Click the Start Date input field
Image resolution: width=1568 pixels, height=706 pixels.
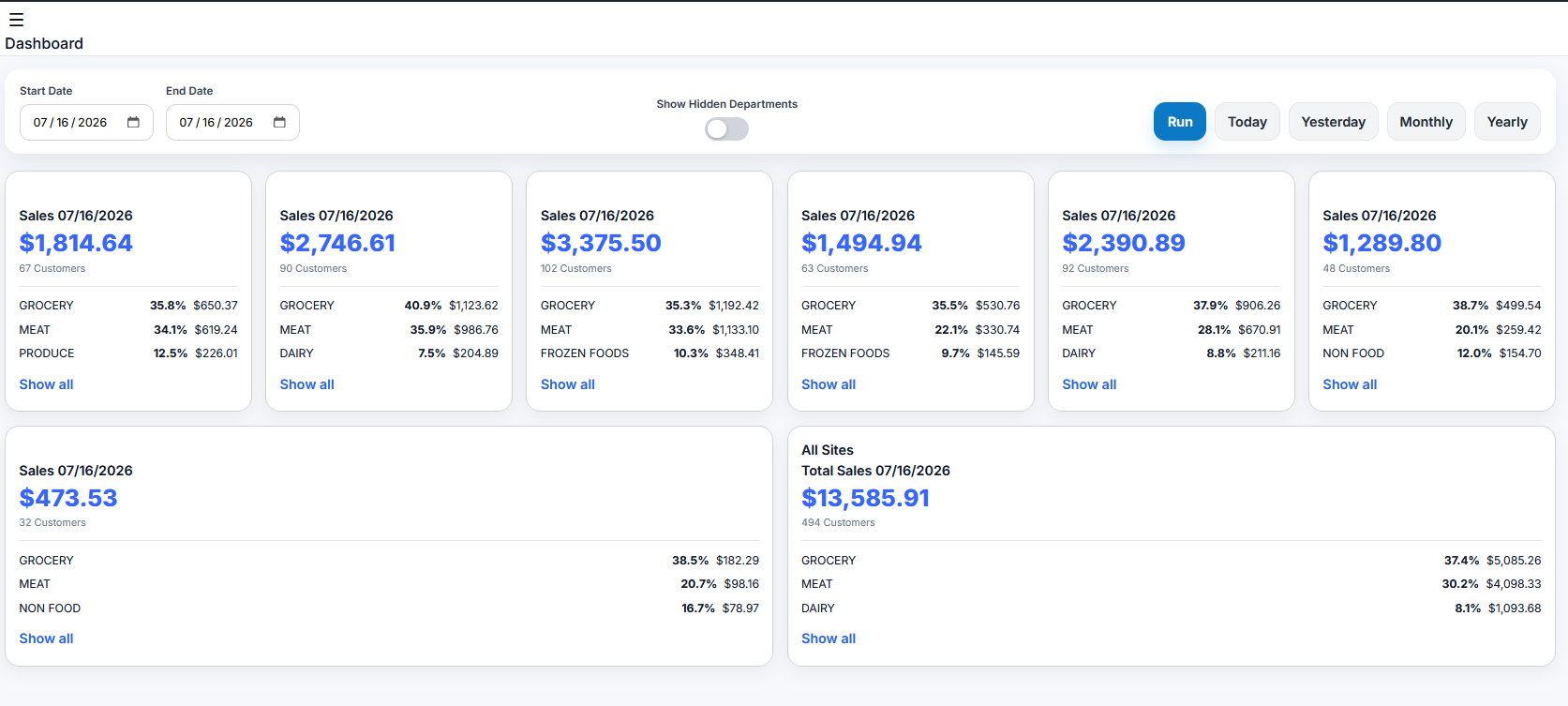(x=86, y=123)
